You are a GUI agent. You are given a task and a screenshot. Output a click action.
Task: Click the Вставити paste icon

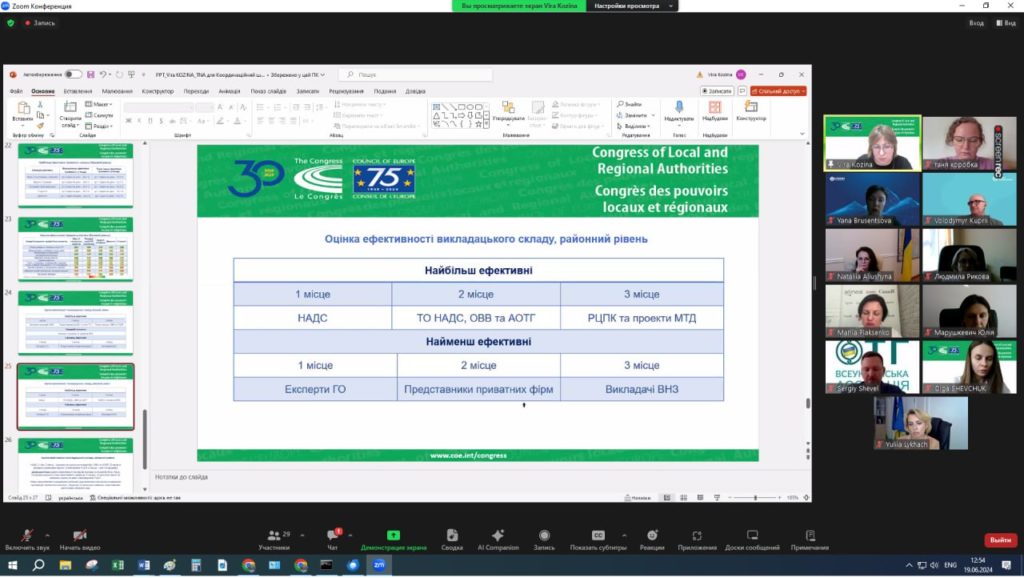tap(23, 110)
